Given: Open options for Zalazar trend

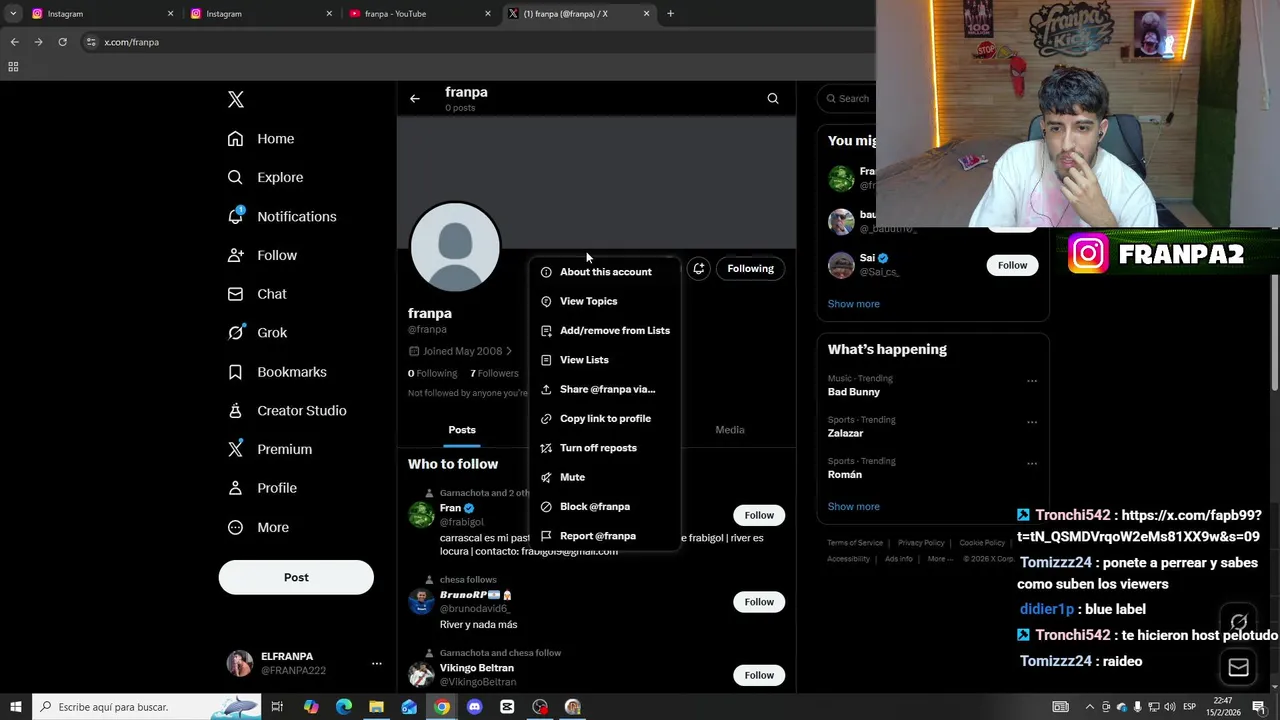Looking at the screenshot, I should (x=1032, y=422).
